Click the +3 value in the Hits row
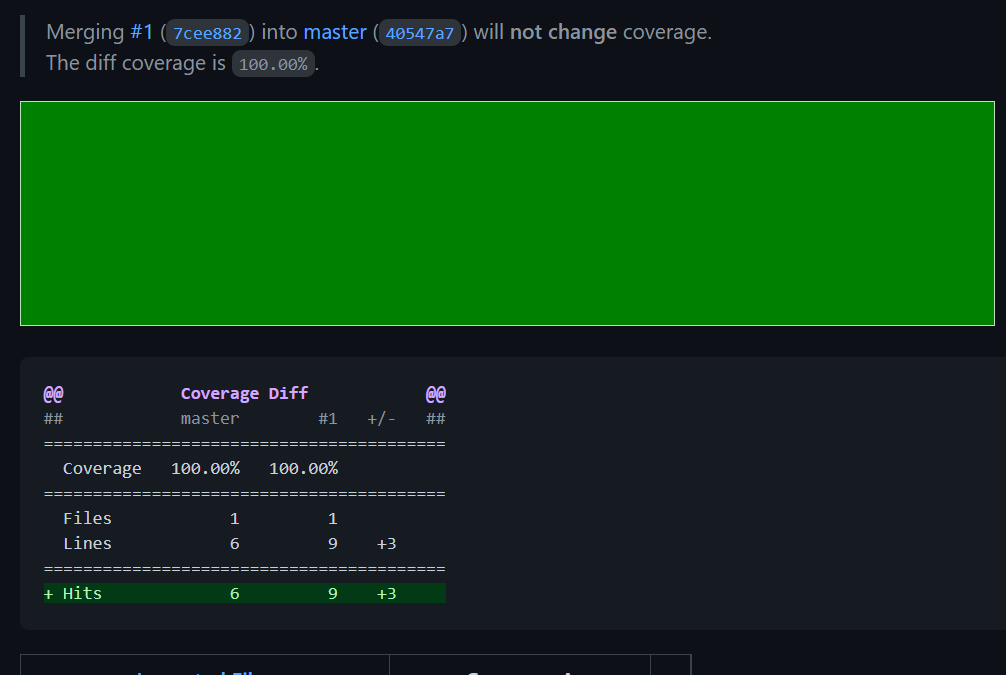 coord(386,593)
